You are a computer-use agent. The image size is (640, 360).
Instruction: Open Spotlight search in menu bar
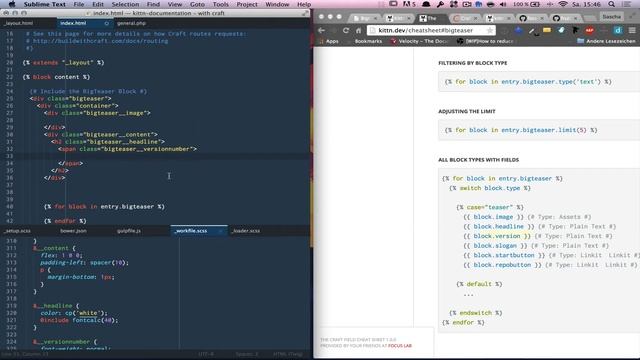click(611, 4)
